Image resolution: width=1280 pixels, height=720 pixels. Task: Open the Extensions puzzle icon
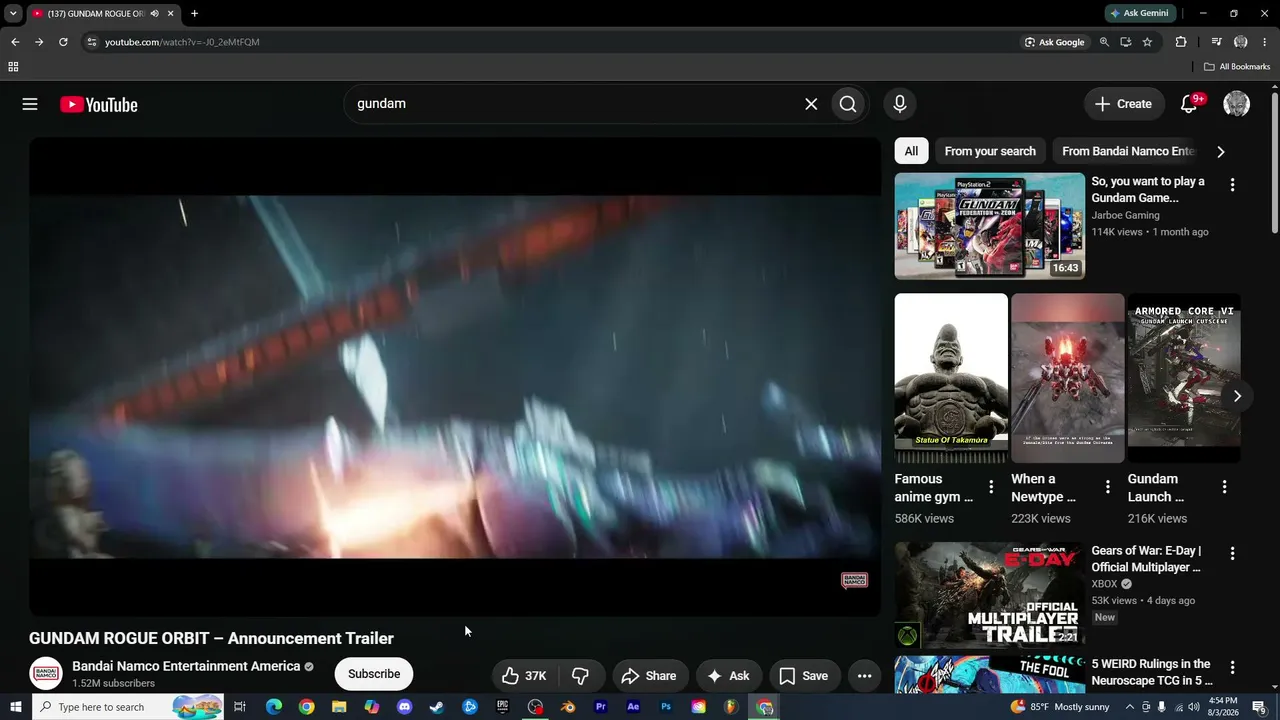[1181, 42]
